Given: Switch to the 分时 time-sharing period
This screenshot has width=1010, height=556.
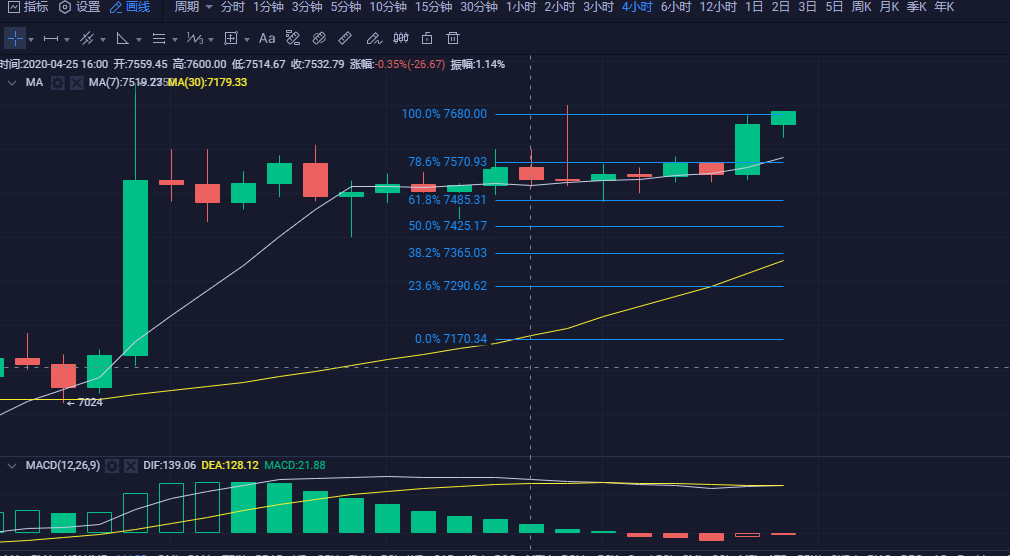Looking at the screenshot, I should (x=233, y=7).
